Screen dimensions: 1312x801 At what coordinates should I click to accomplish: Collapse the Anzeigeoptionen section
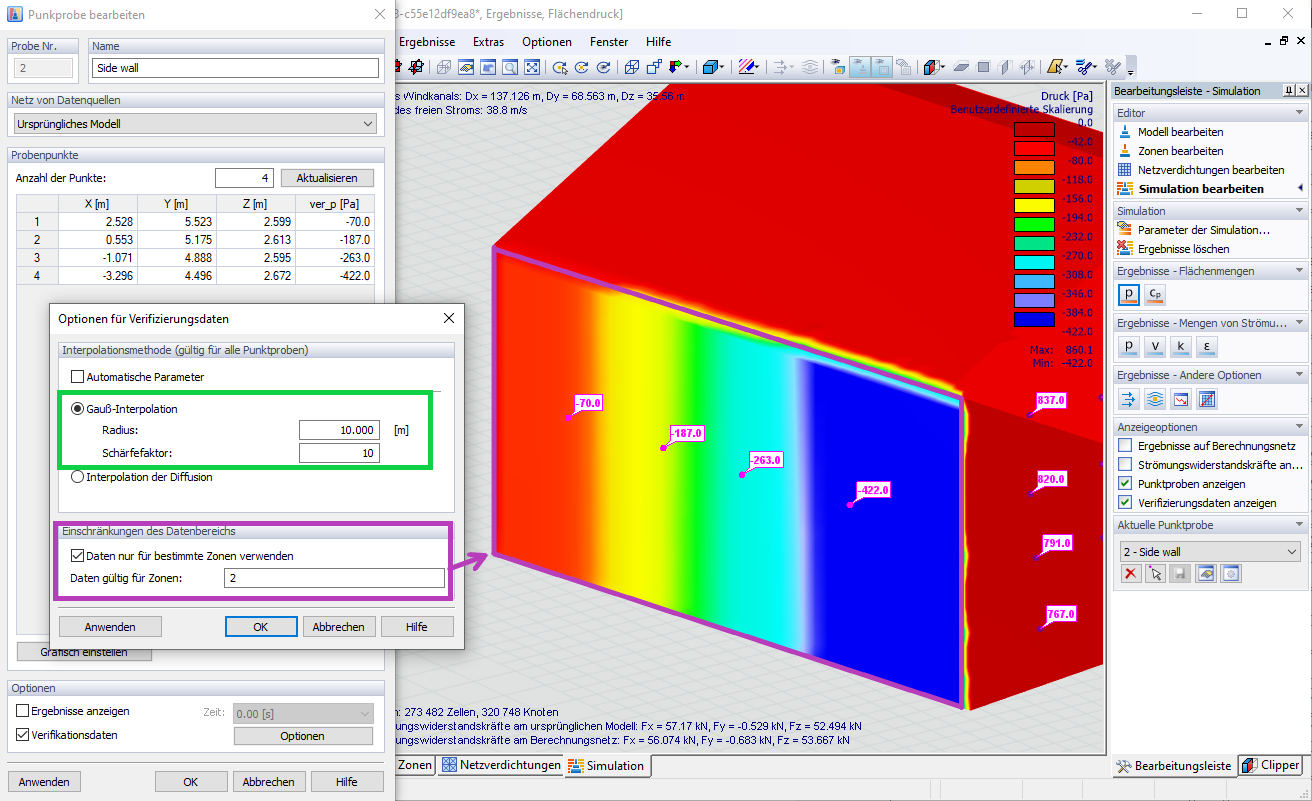click(1299, 427)
